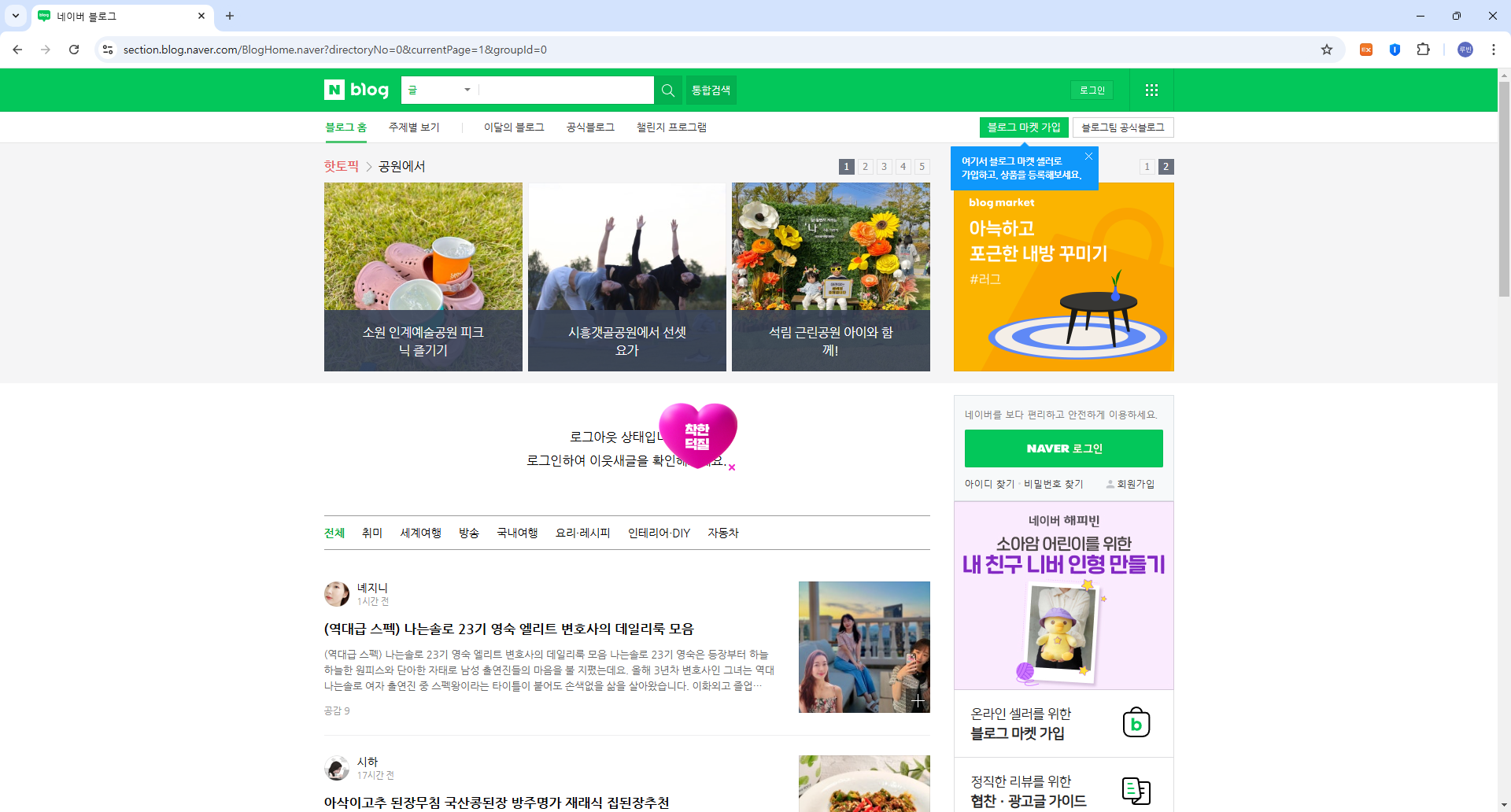
Task: Select the 방송 category tab
Action: click(x=469, y=533)
